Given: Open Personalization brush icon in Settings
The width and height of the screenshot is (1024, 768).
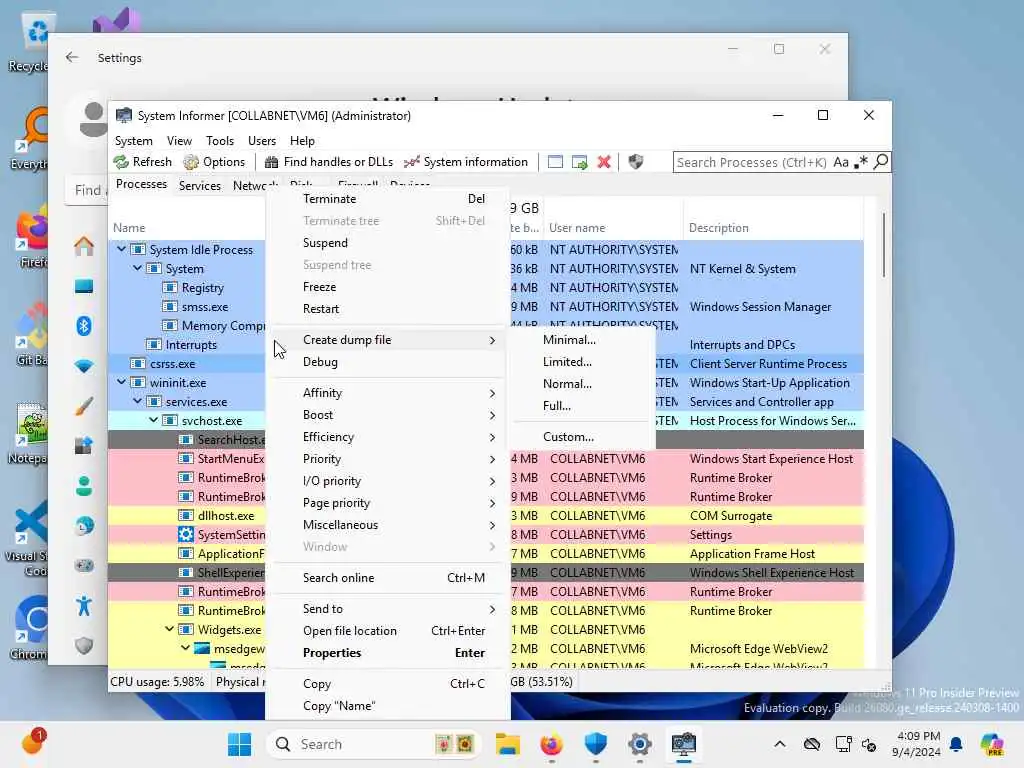Looking at the screenshot, I should 84,406.
